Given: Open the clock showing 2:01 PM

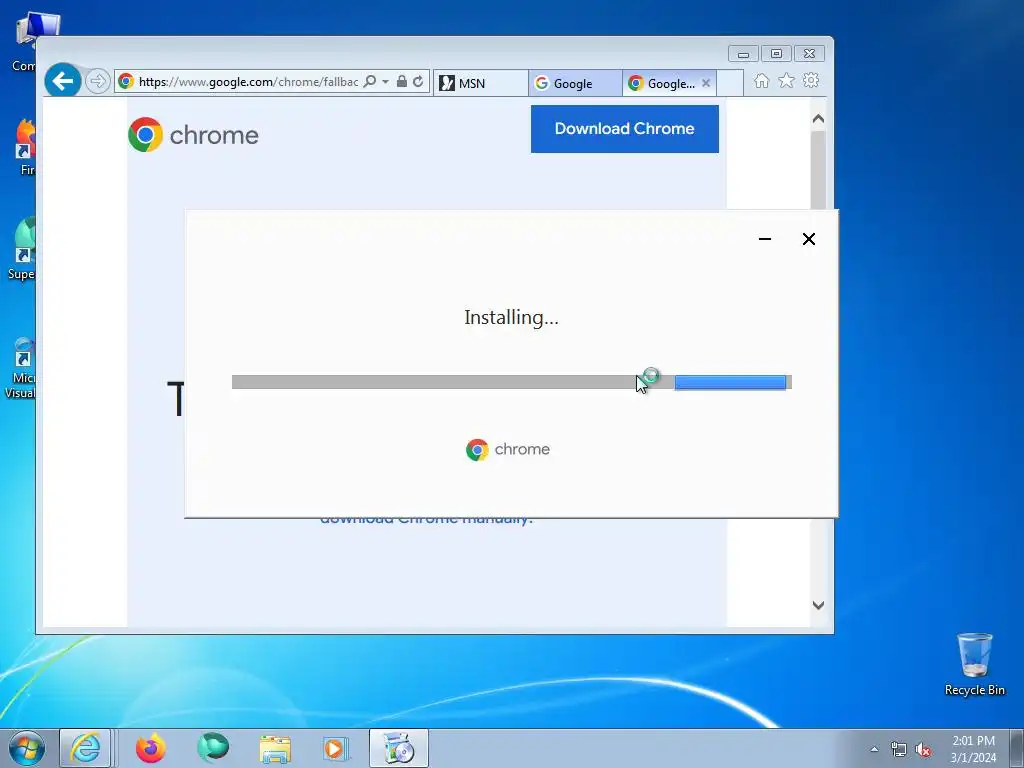Looking at the screenshot, I should (973, 749).
